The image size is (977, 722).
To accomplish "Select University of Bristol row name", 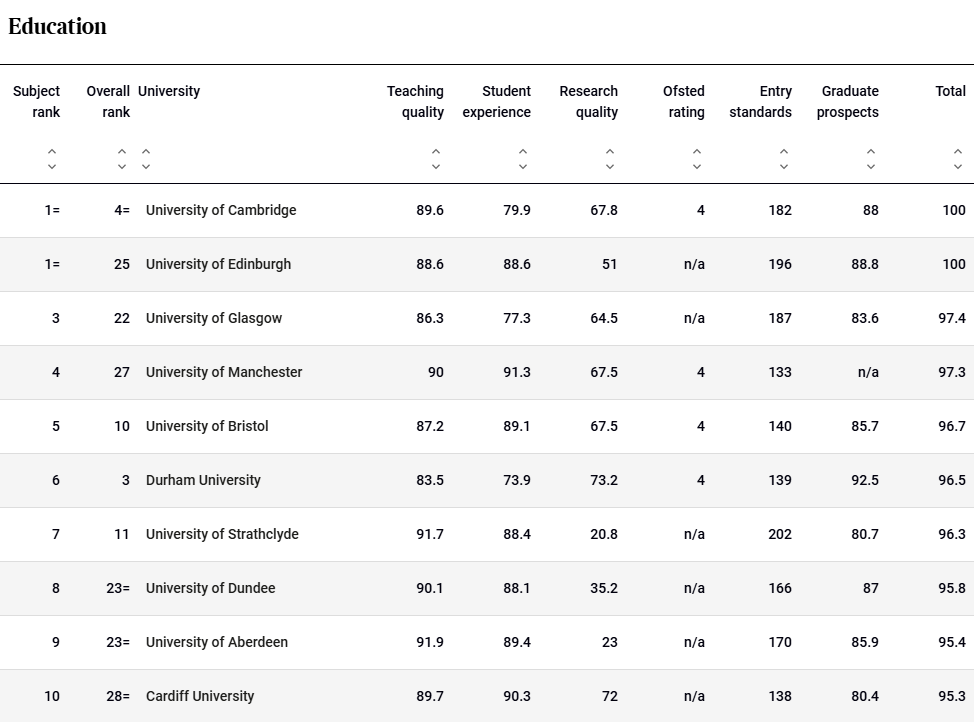I will point(207,426).
